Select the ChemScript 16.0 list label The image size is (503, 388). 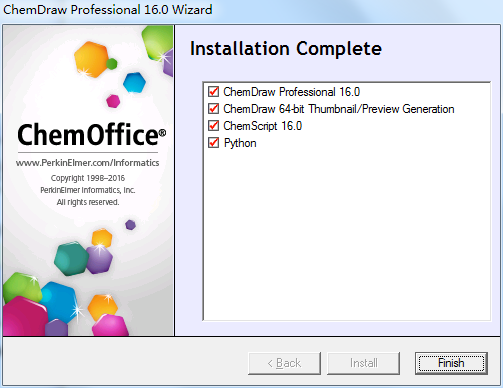262,126
